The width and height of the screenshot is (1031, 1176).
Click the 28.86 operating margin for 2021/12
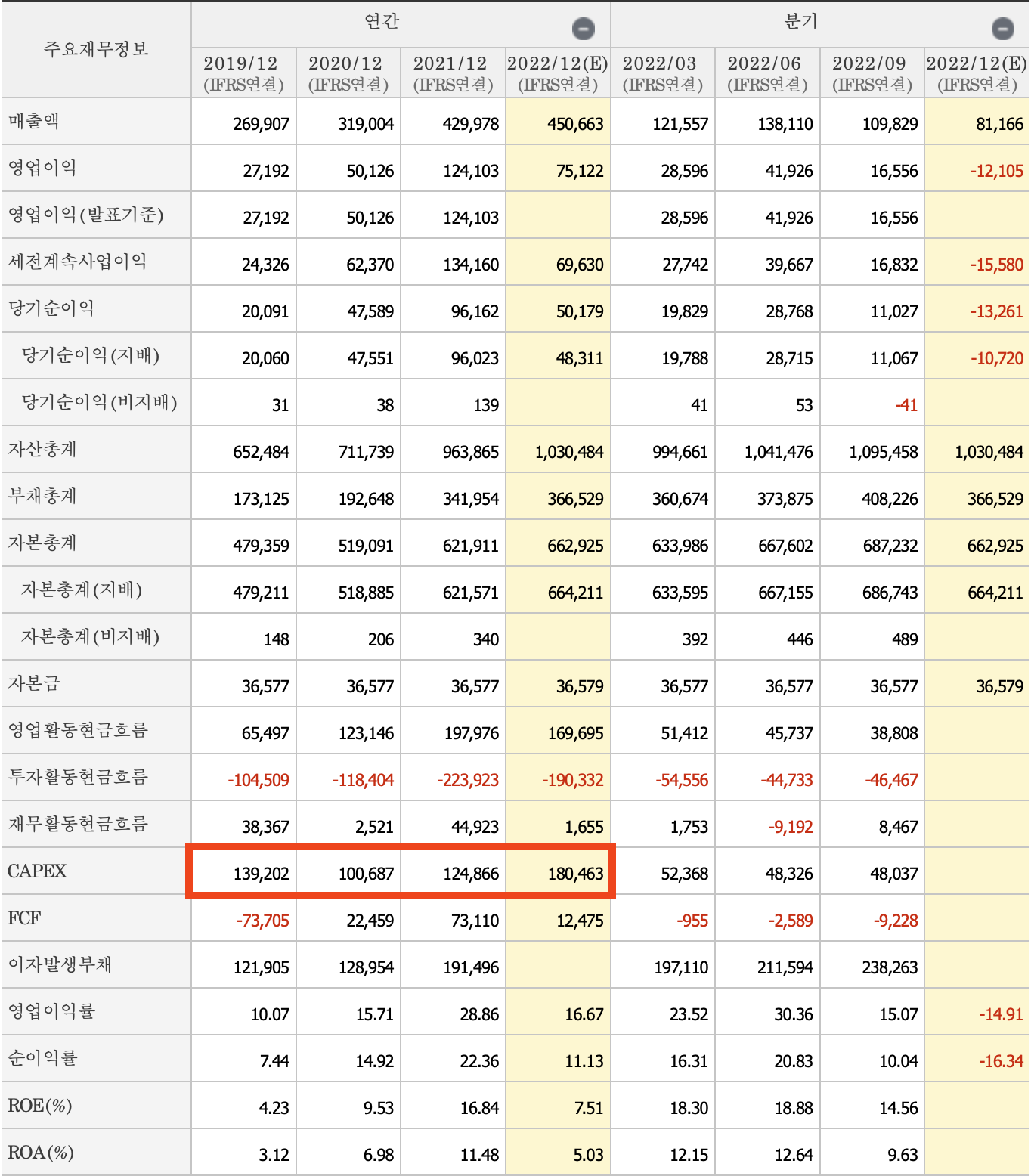click(479, 1014)
